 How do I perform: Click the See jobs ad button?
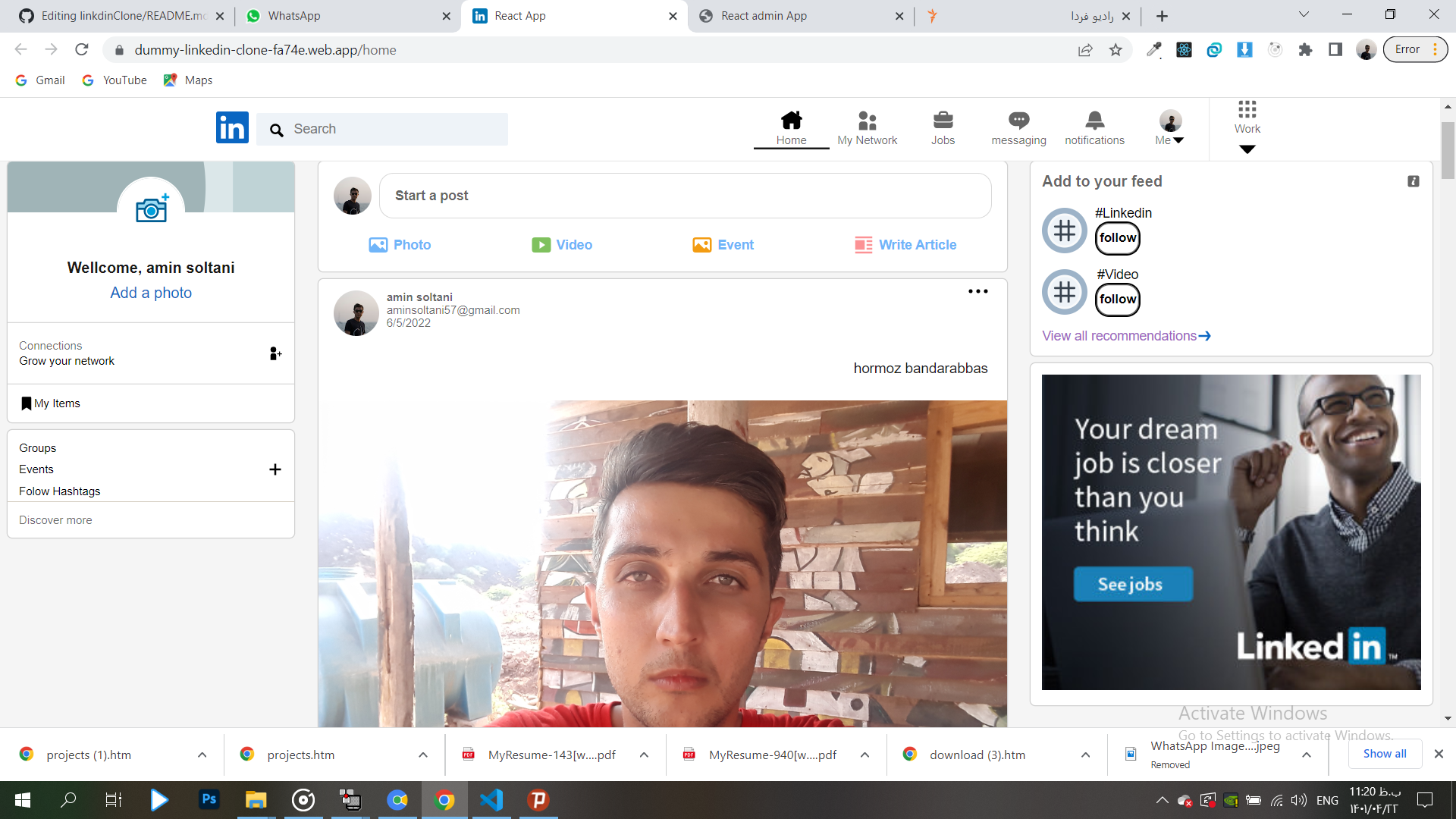[x=1132, y=584]
